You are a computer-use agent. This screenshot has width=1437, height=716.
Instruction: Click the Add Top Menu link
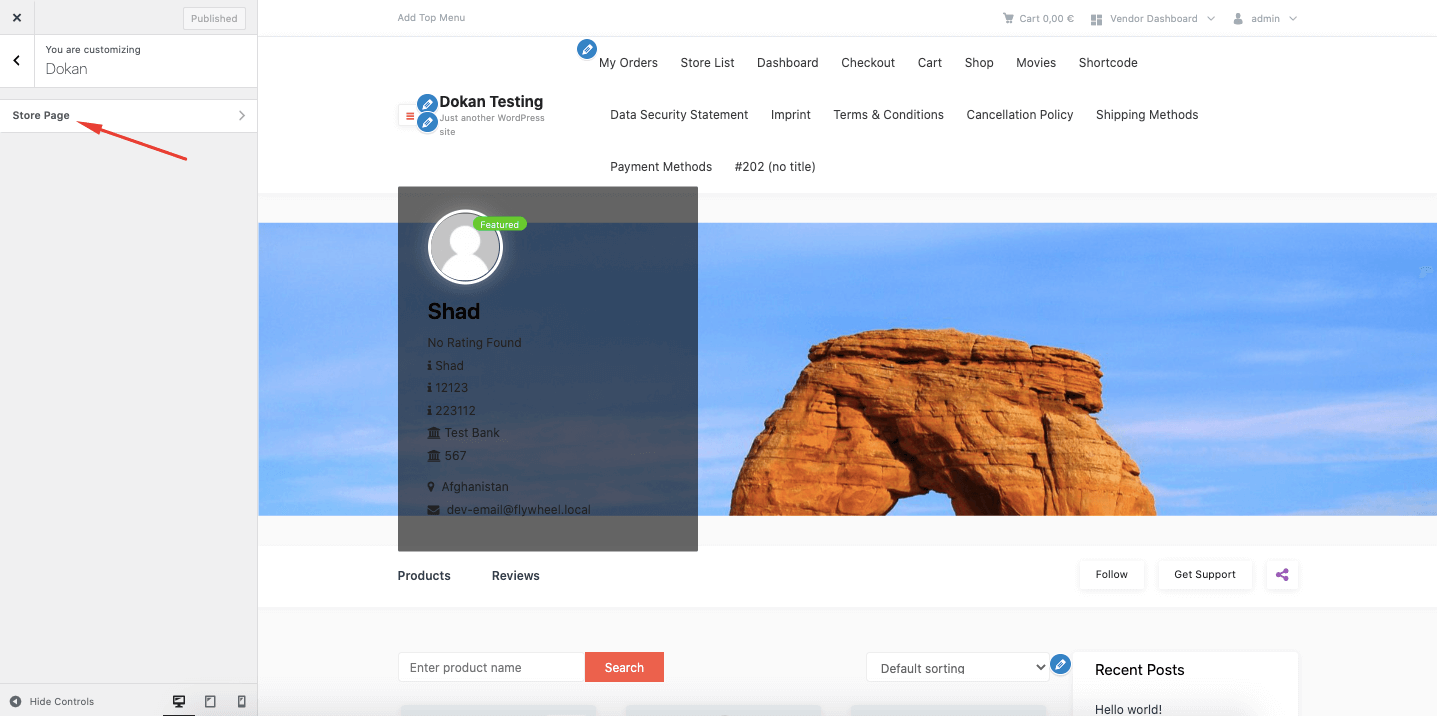point(431,18)
